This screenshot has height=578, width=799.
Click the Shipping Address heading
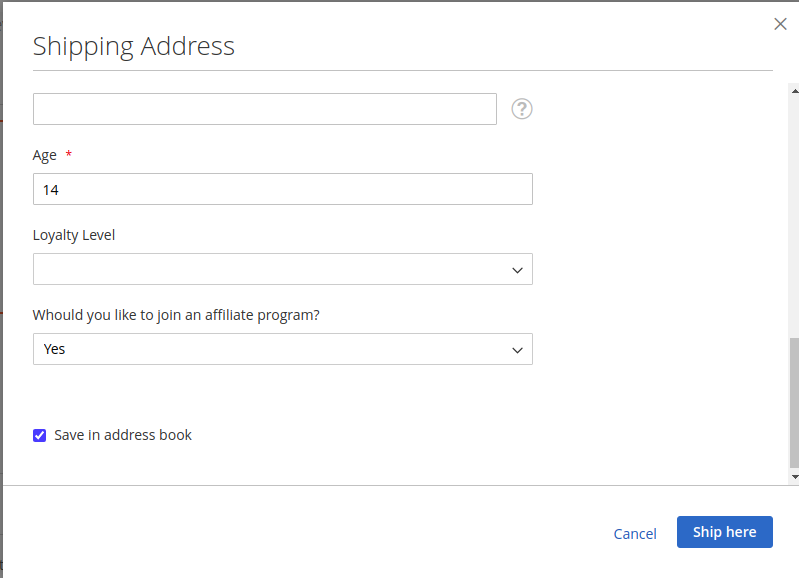(134, 46)
